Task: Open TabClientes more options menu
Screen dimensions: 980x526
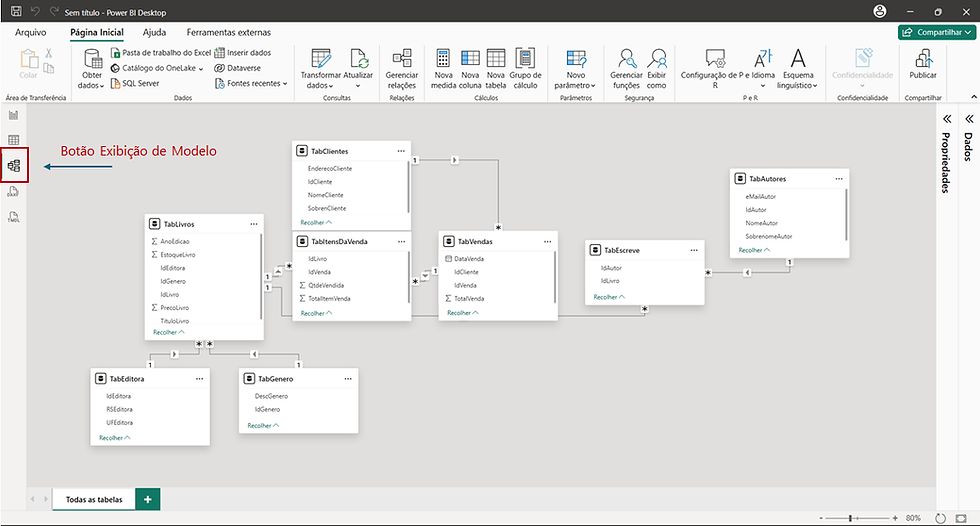Action: click(x=401, y=151)
